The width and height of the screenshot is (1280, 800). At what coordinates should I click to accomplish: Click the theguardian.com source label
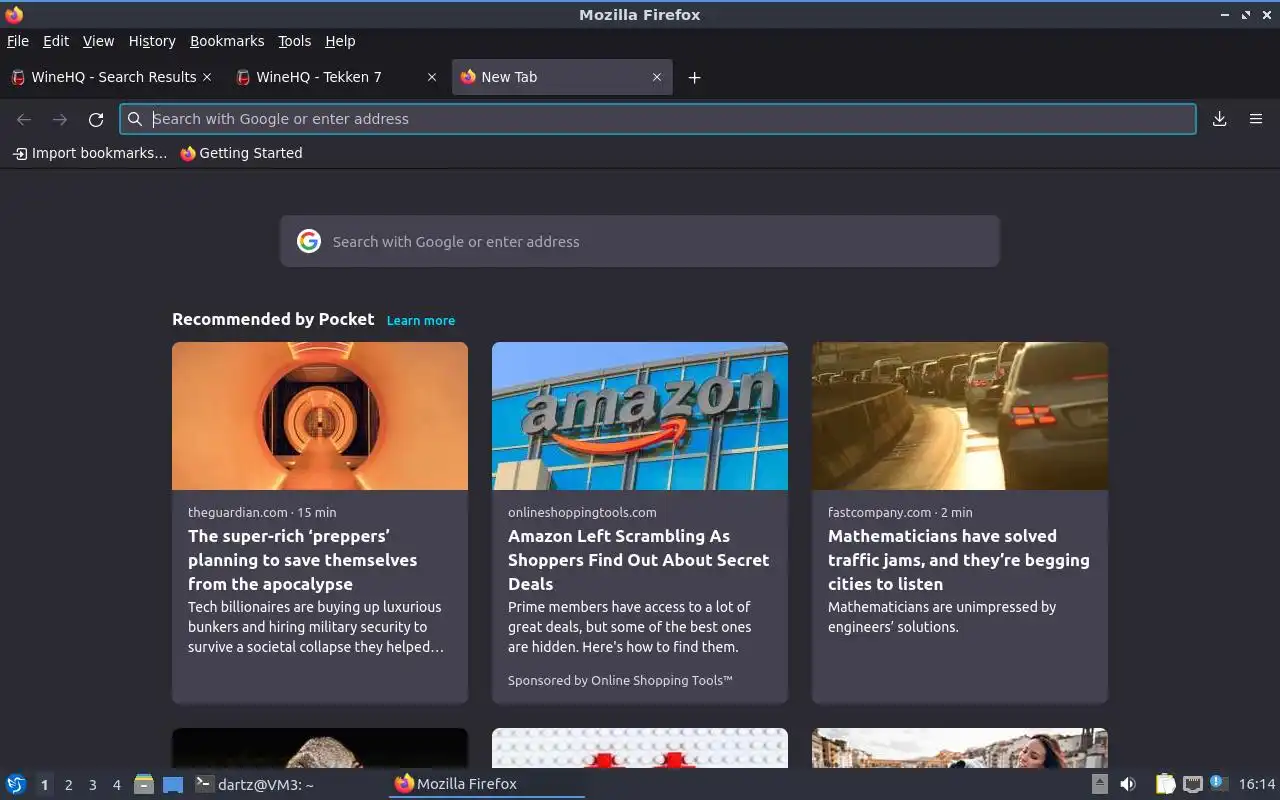[x=237, y=512]
